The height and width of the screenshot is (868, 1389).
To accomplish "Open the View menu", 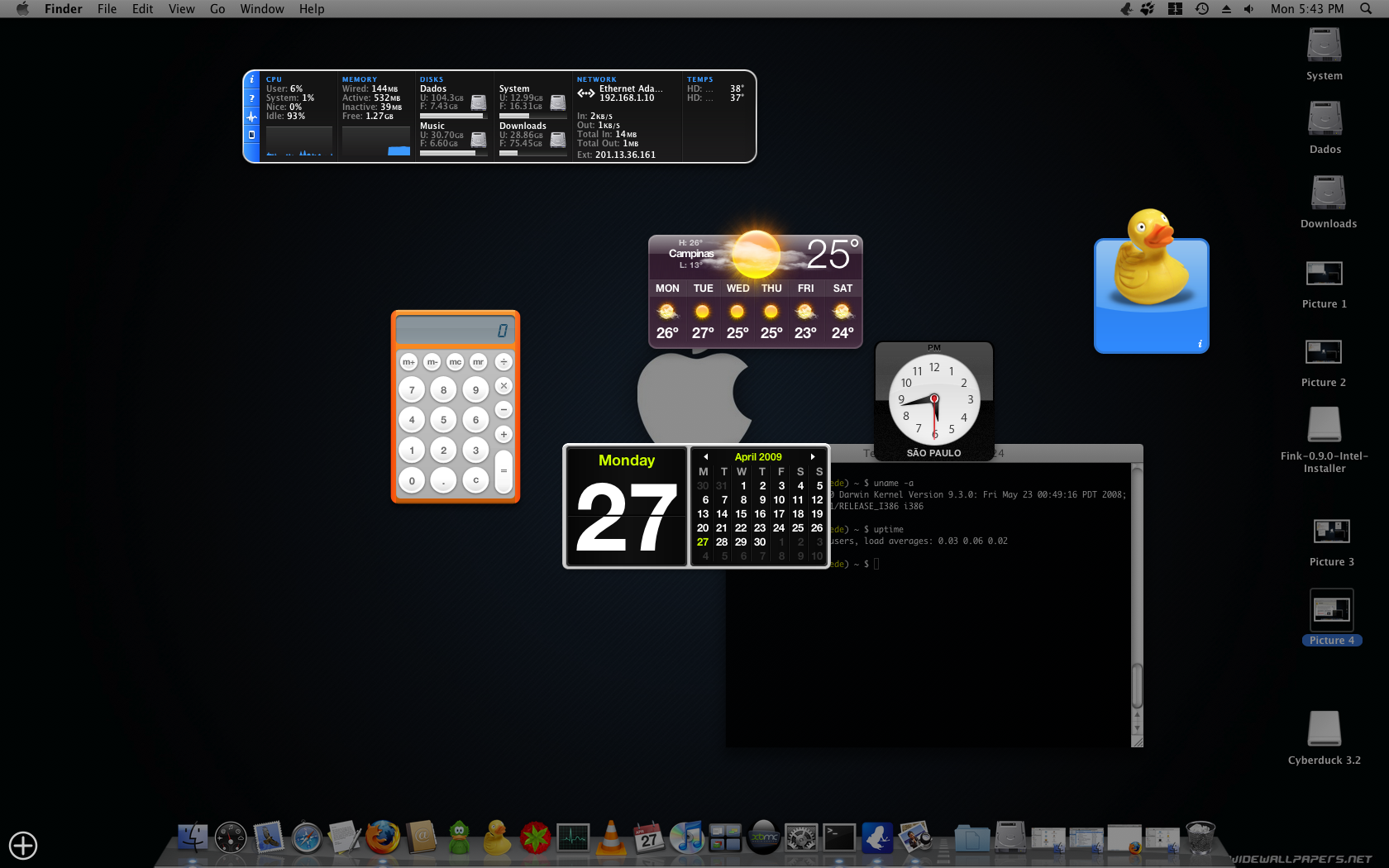I will [181, 9].
